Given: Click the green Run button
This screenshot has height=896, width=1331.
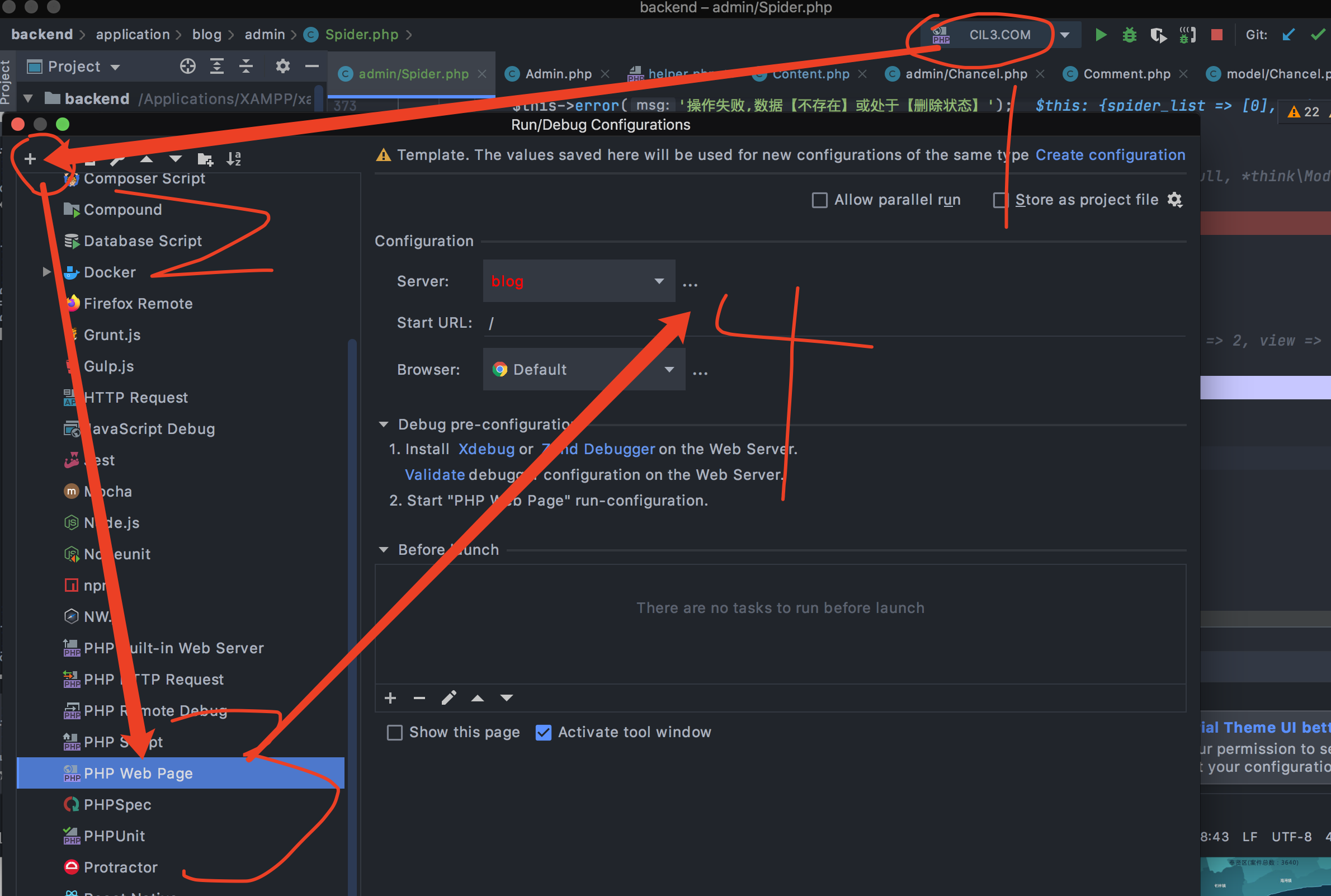Looking at the screenshot, I should (x=1101, y=35).
